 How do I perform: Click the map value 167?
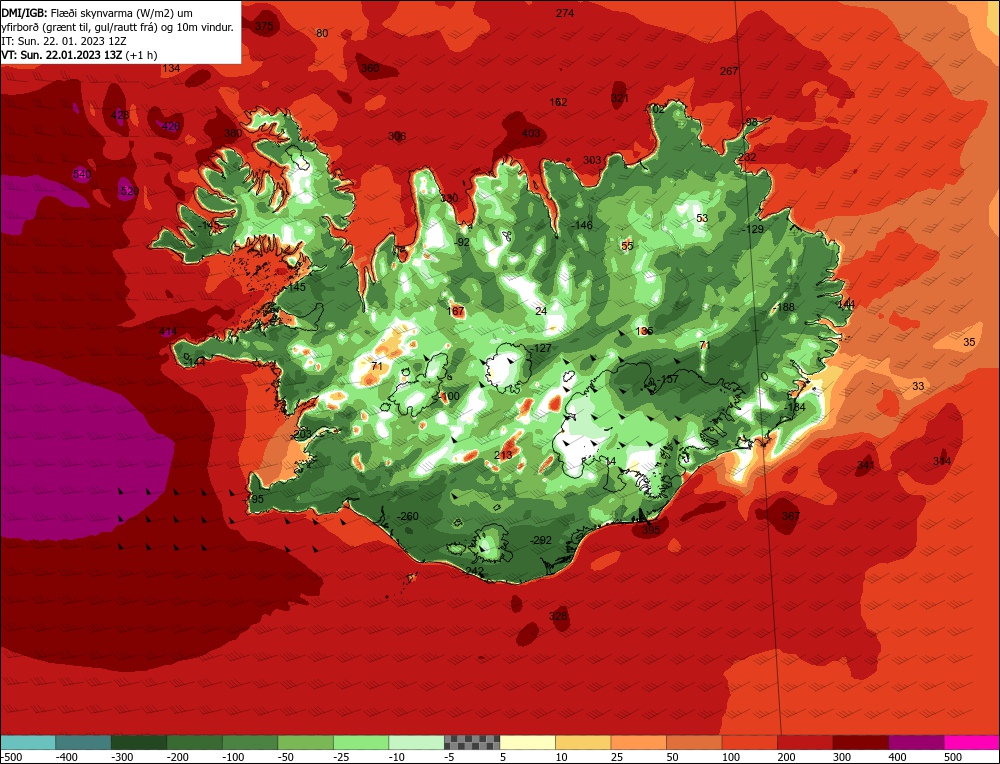click(x=456, y=311)
